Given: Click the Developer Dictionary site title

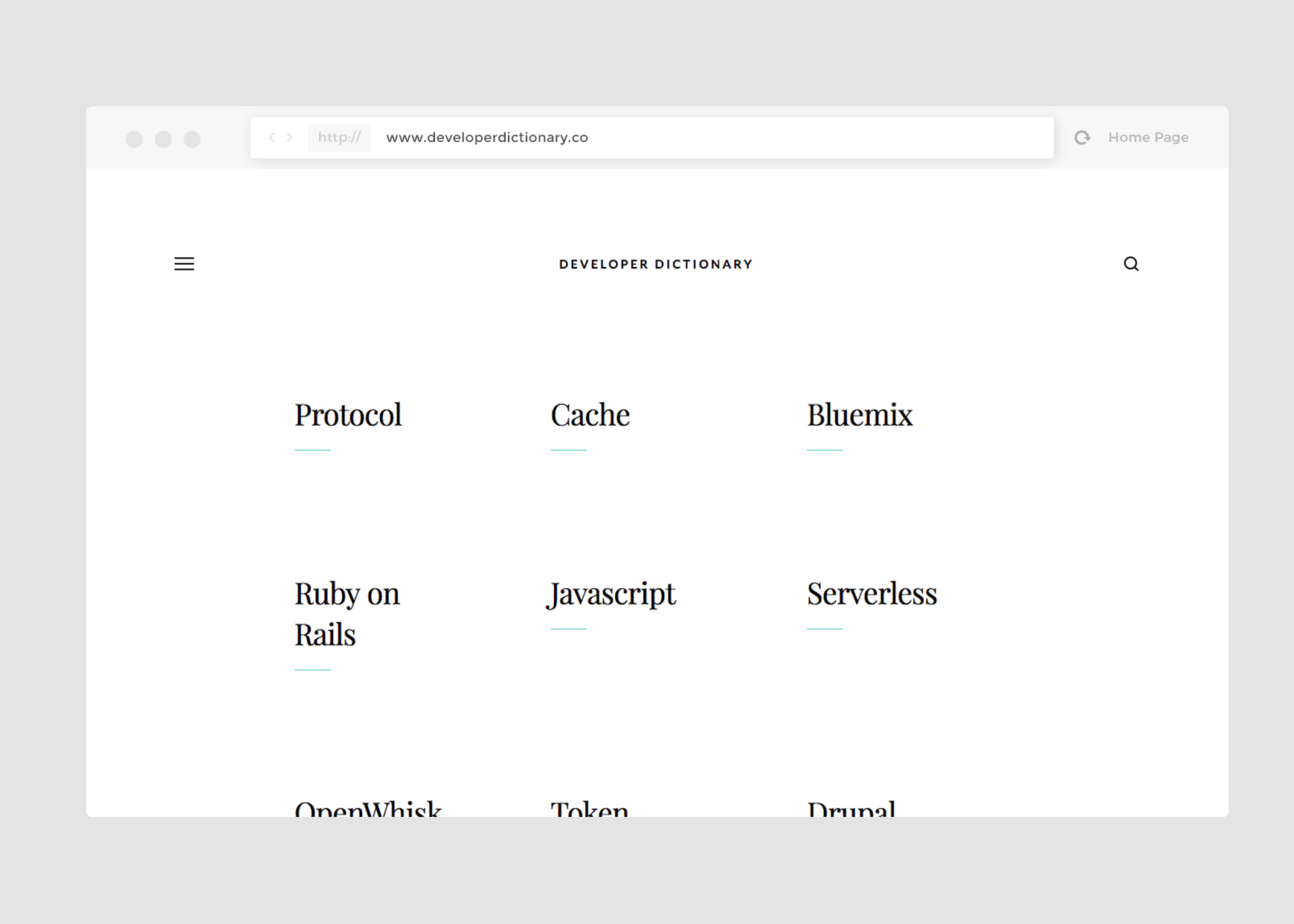Looking at the screenshot, I should pos(656,265).
